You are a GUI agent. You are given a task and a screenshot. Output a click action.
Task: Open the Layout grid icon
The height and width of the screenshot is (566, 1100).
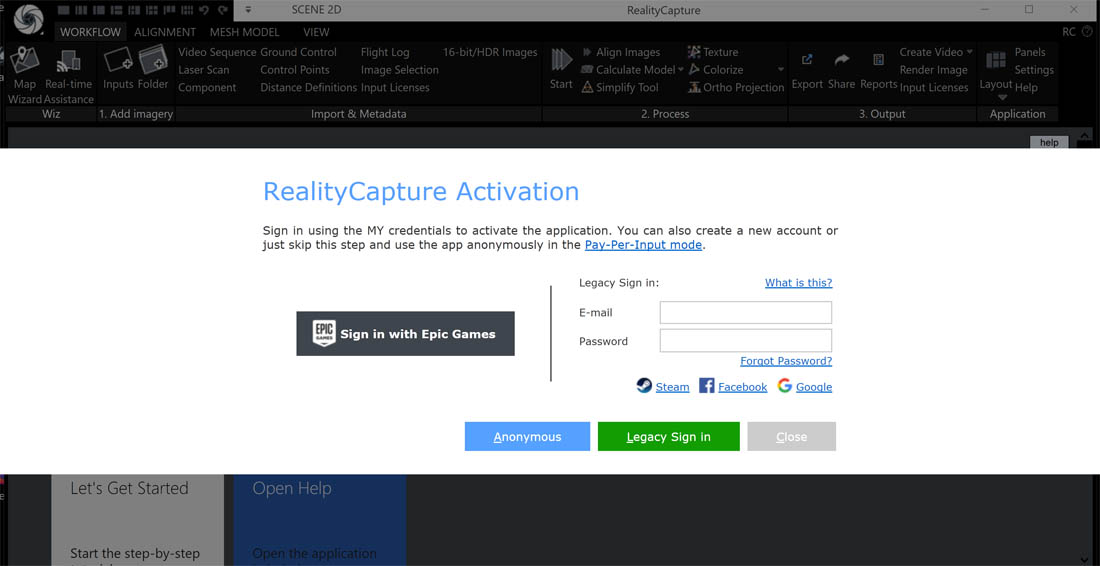coord(996,60)
